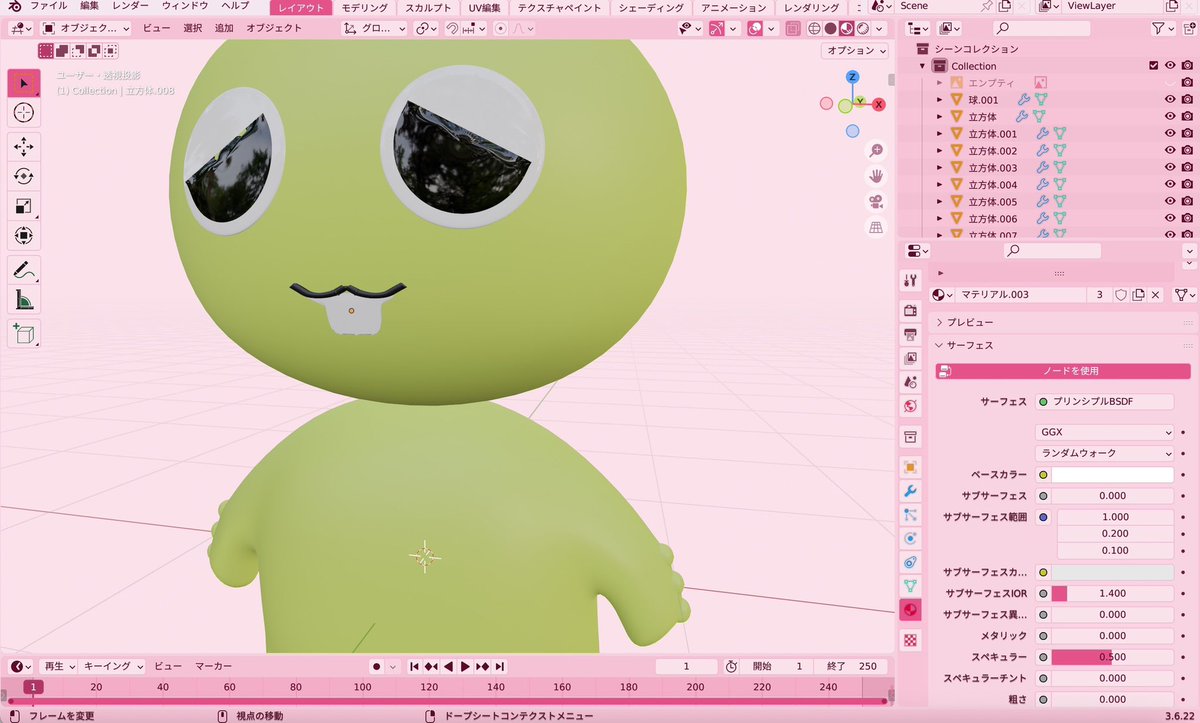Viewport: 1200px width, 723px height.
Task: Switch to wireframe viewport shading
Action: click(x=814, y=28)
